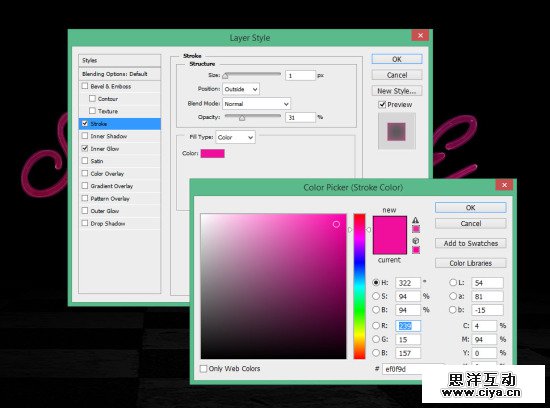Click the stroke Color swatch
The image size is (550, 408).
click(x=213, y=153)
